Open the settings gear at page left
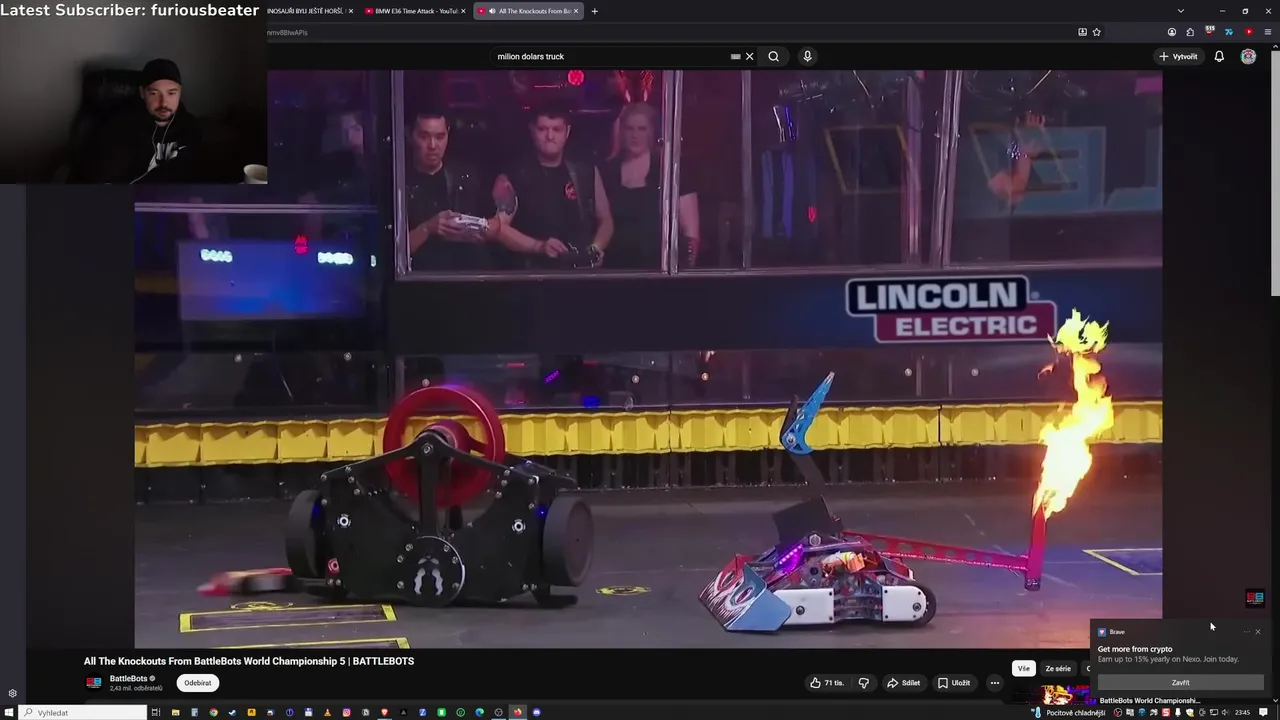This screenshot has height=720, width=1280. (x=12, y=693)
